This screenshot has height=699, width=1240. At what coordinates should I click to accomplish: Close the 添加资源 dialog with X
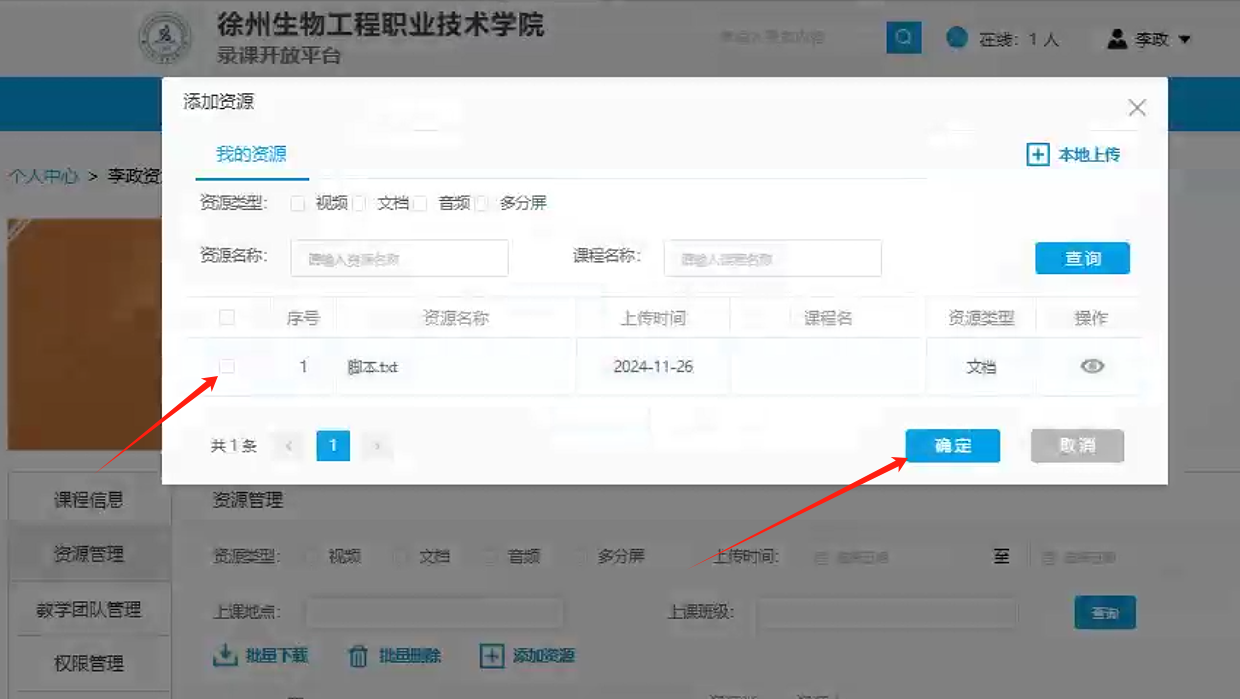point(1136,108)
